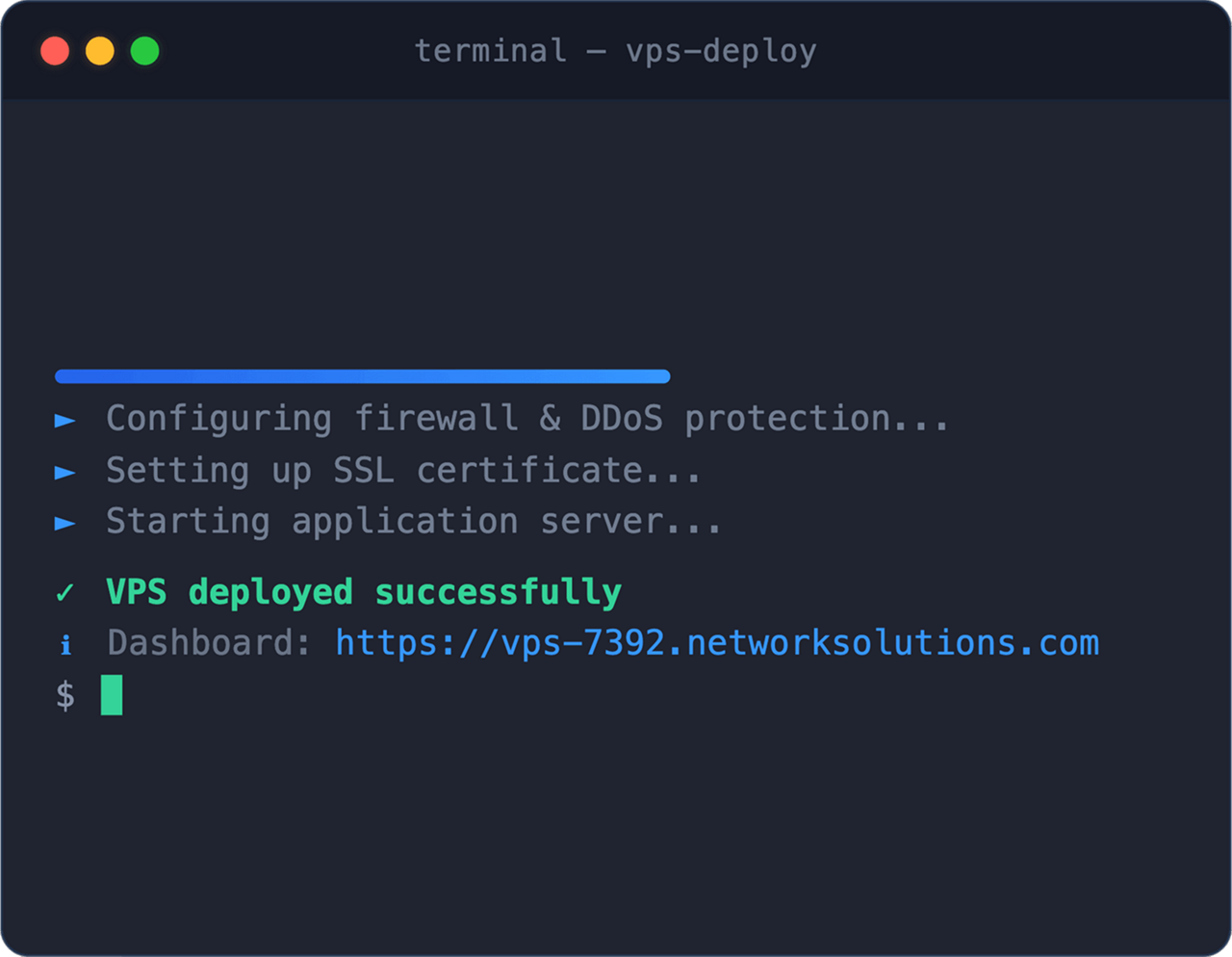Click the arrow beside Starting application server
This screenshot has height=957, width=1232.
[65, 524]
